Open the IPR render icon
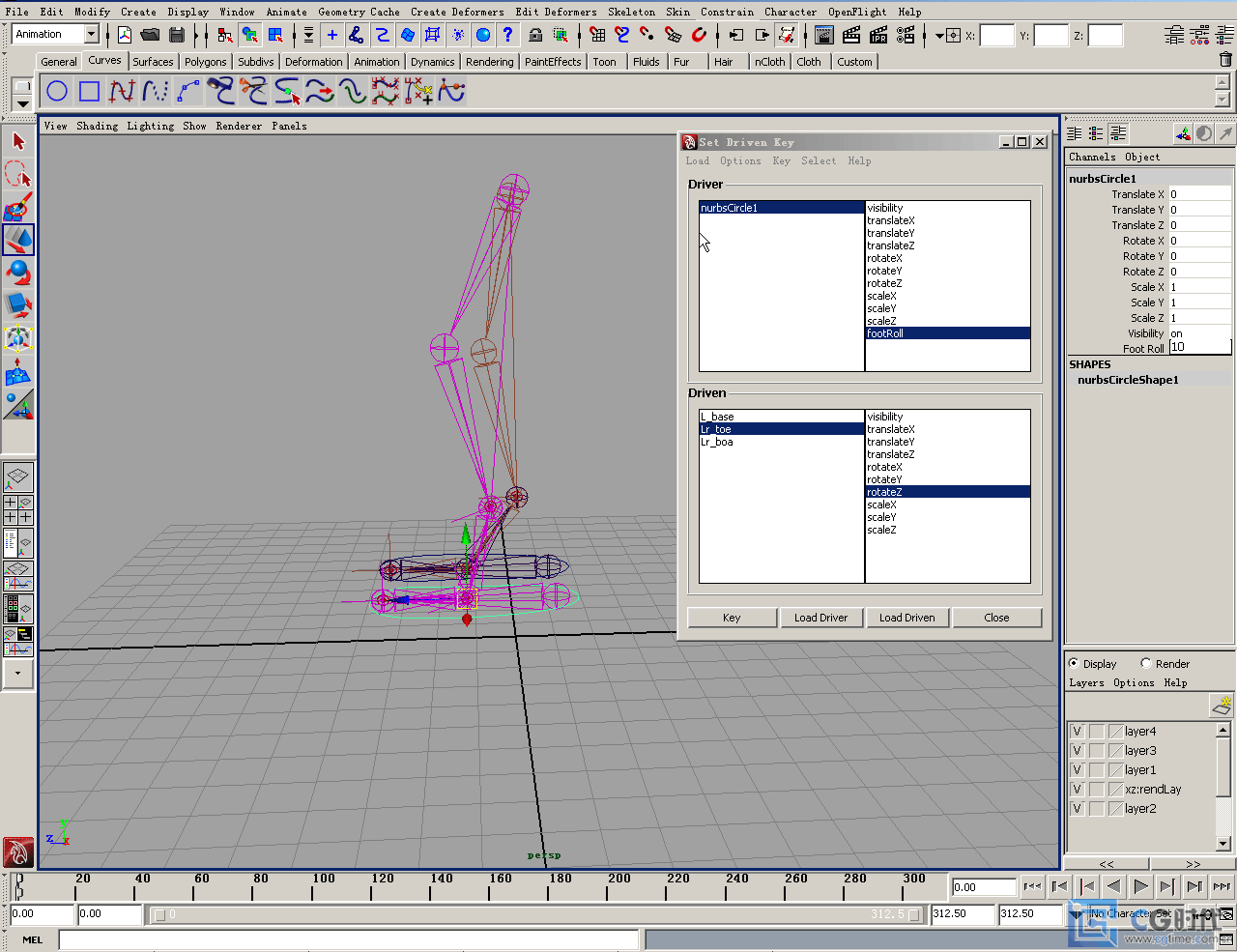 [878, 35]
